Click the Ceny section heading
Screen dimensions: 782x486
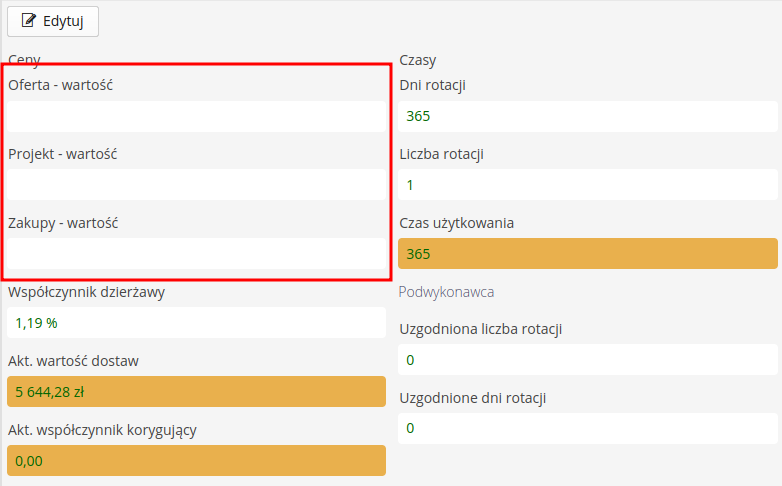(24, 60)
